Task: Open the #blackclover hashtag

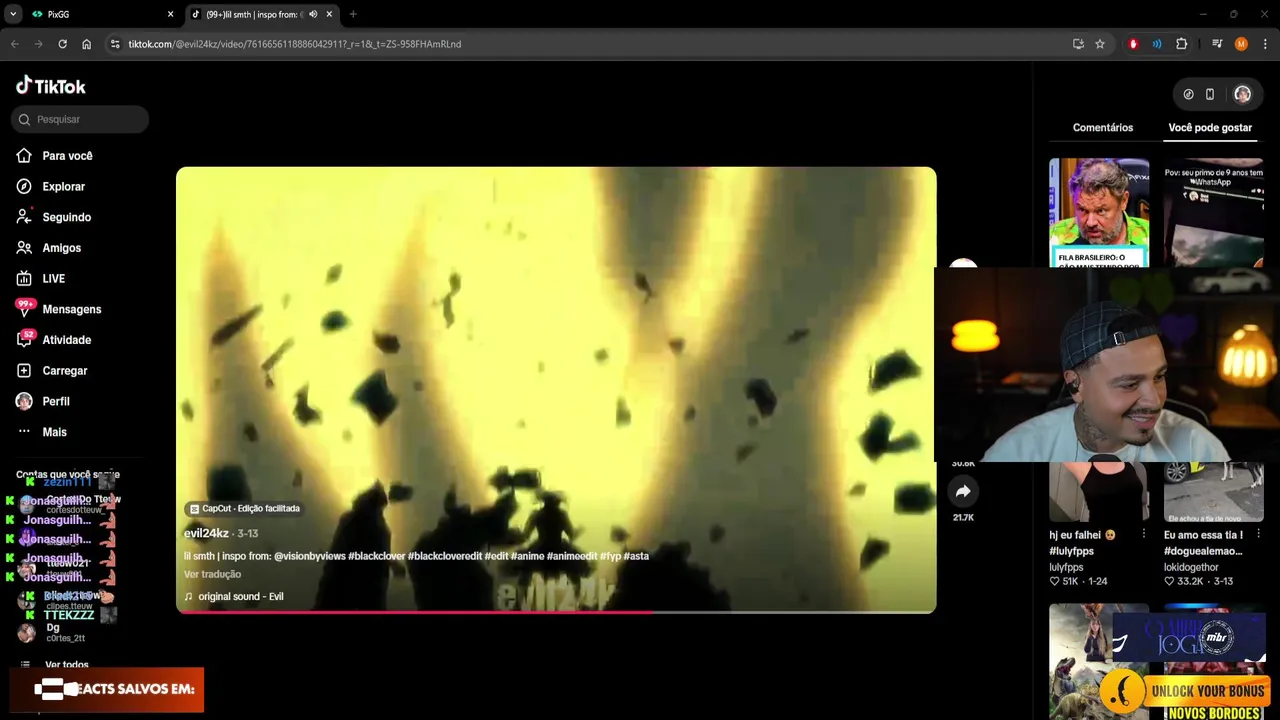Action: (x=376, y=556)
